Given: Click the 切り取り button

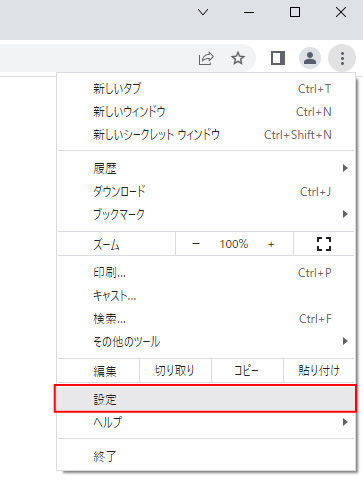Looking at the screenshot, I should click(175, 370).
